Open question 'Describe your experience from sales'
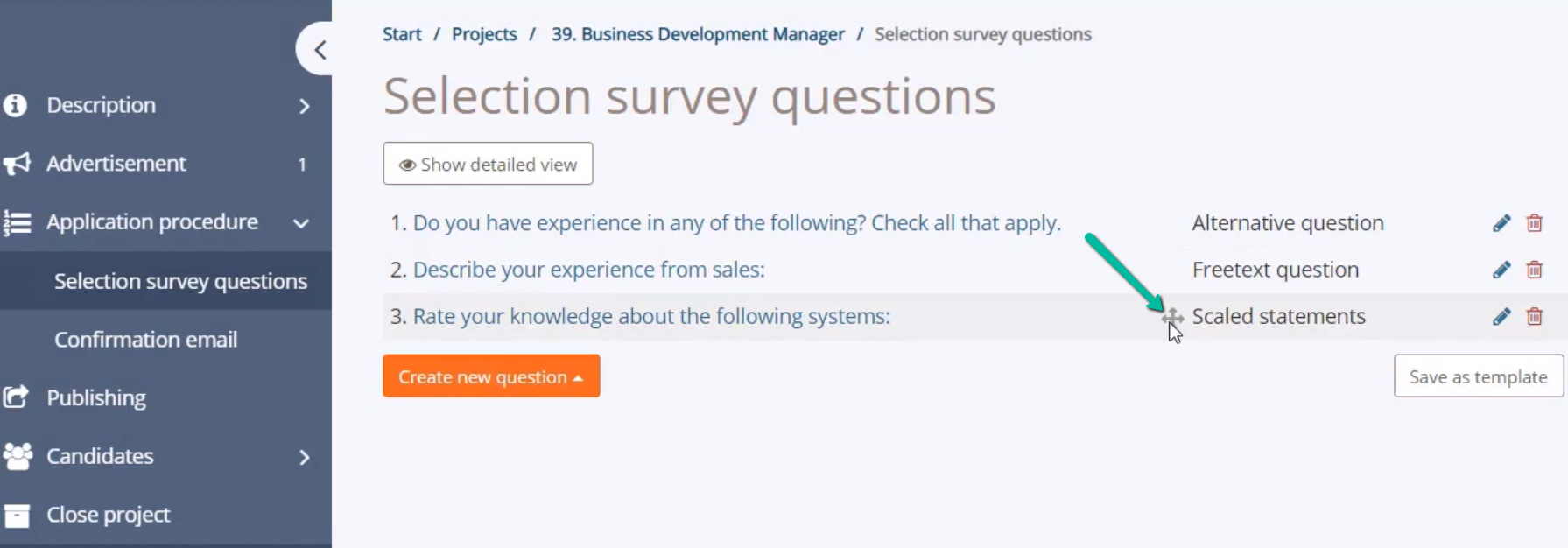Screen dimensions: 1568x548 pyautogui.click(x=588, y=270)
